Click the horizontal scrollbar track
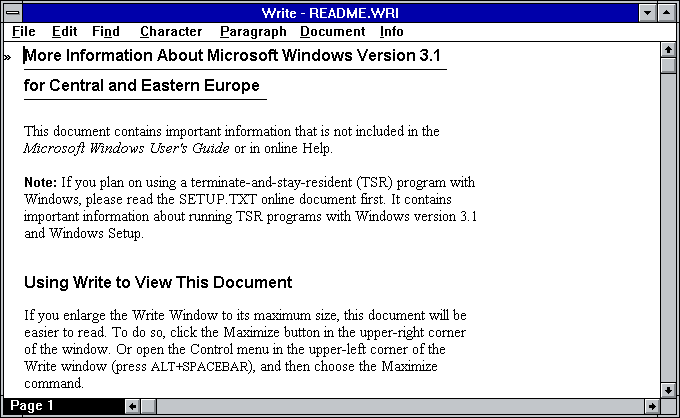Image resolution: width=680 pixels, height=418 pixels. (400, 406)
